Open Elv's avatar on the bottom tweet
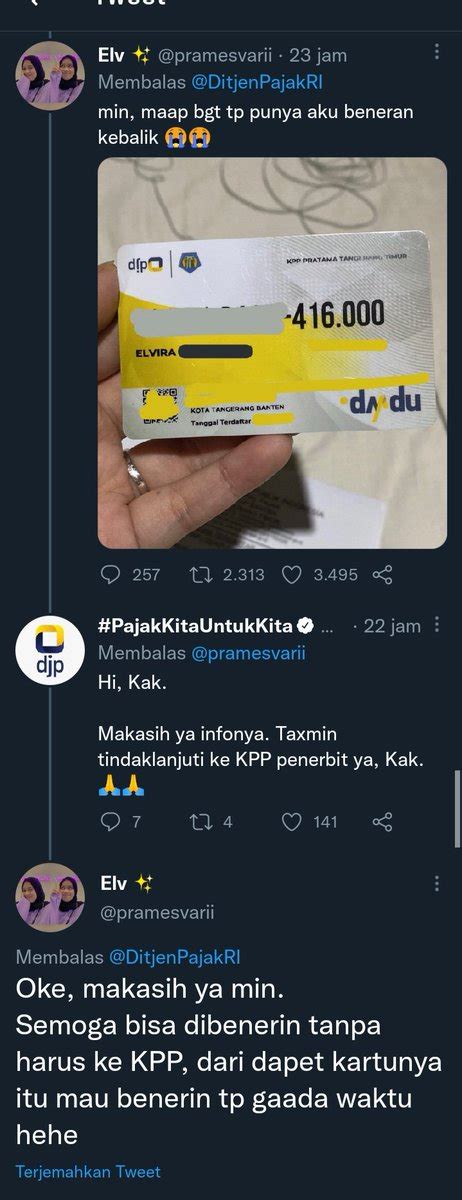Screen dimensions: 462x1200 [50, 897]
